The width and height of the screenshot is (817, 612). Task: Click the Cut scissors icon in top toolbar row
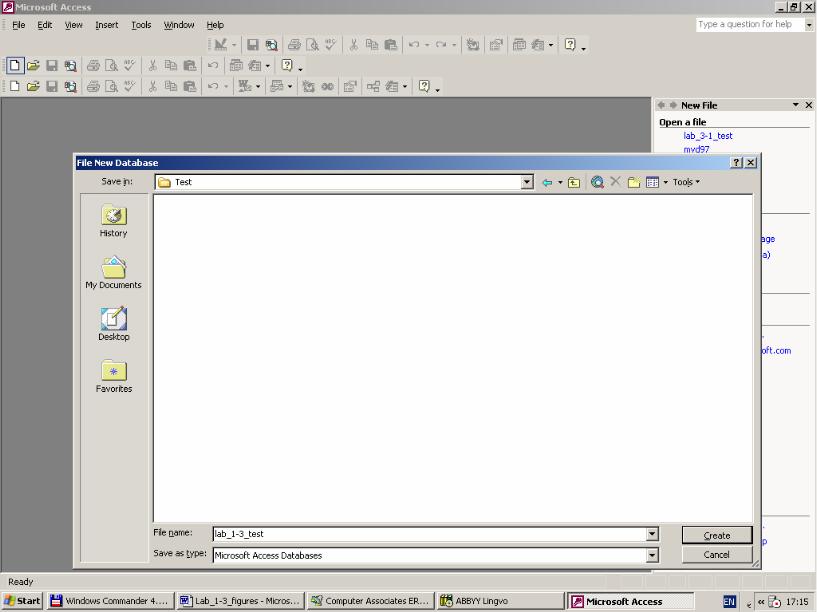point(353,45)
